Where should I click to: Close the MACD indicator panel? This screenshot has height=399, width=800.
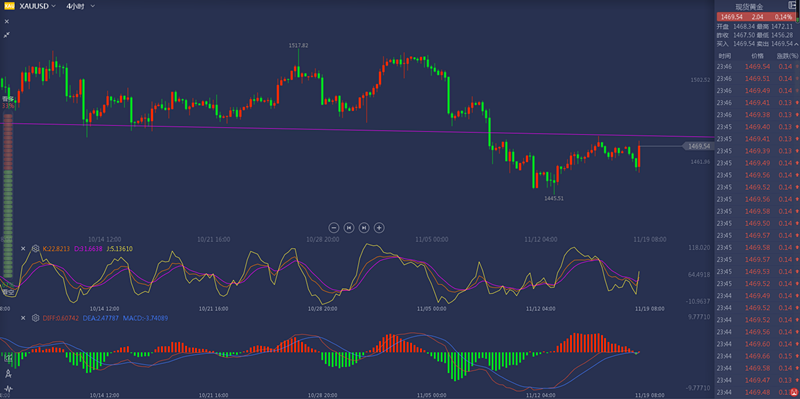tap(23, 318)
